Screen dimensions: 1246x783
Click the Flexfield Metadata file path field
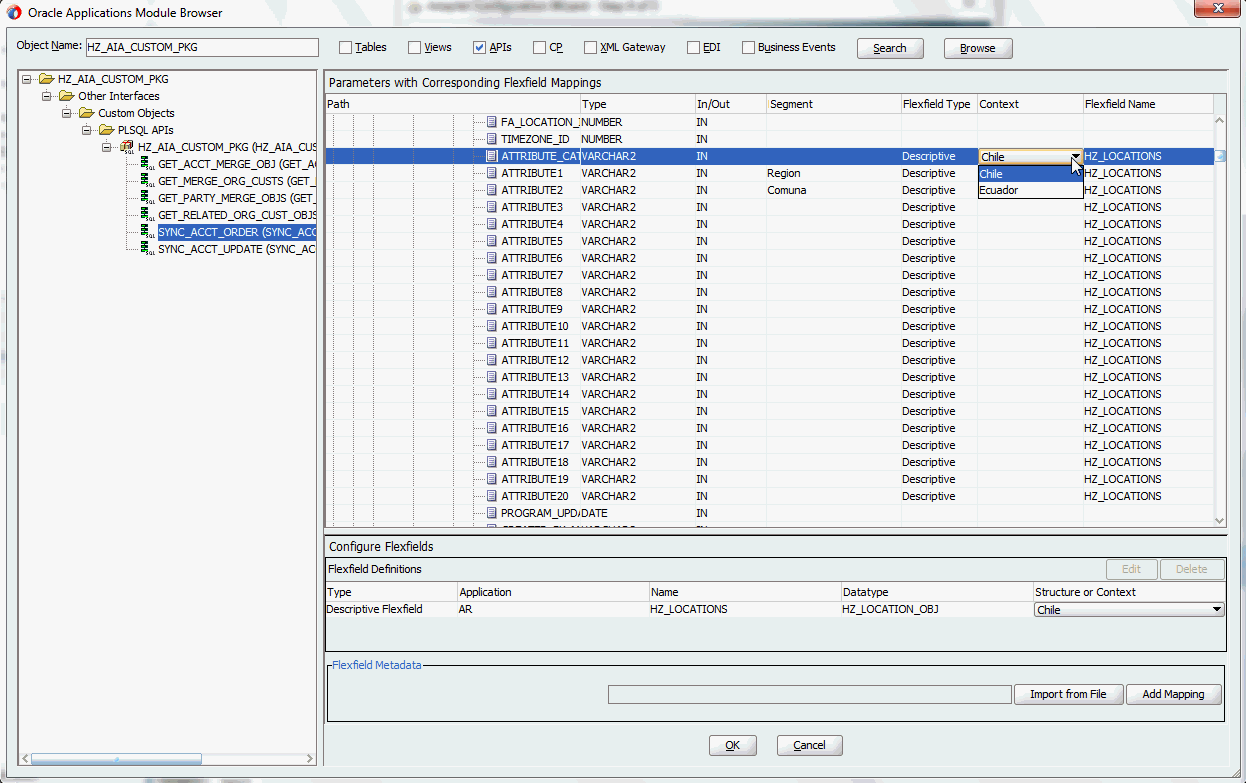coord(810,694)
